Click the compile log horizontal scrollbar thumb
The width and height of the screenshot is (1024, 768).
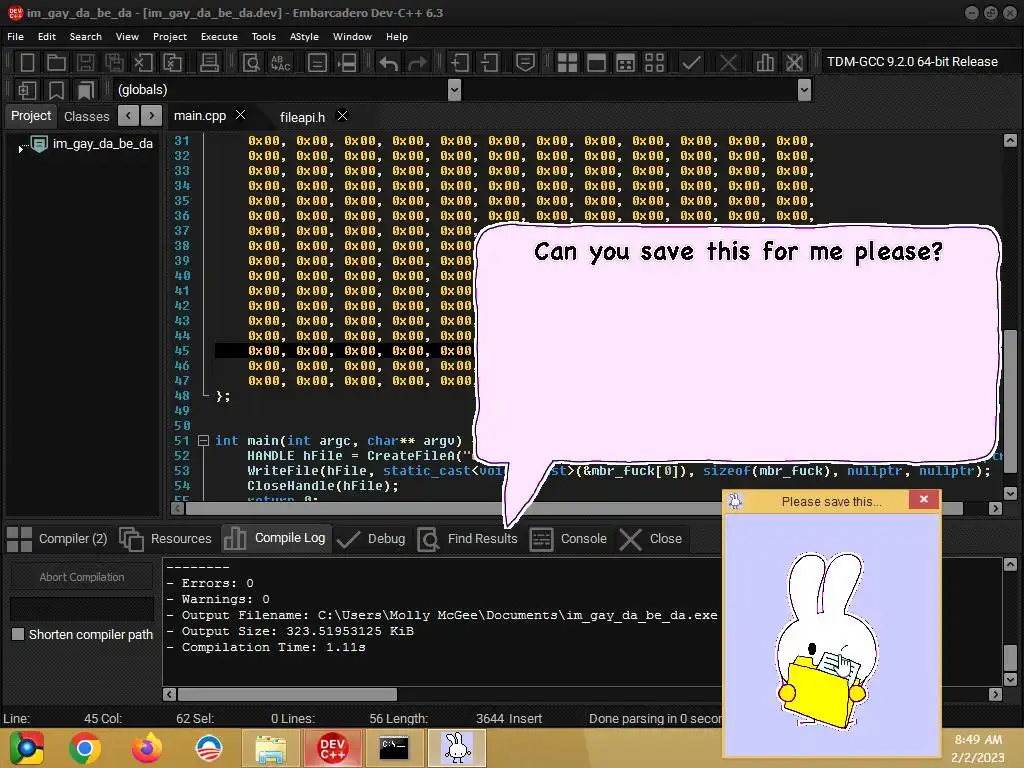(x=287, y=694)
